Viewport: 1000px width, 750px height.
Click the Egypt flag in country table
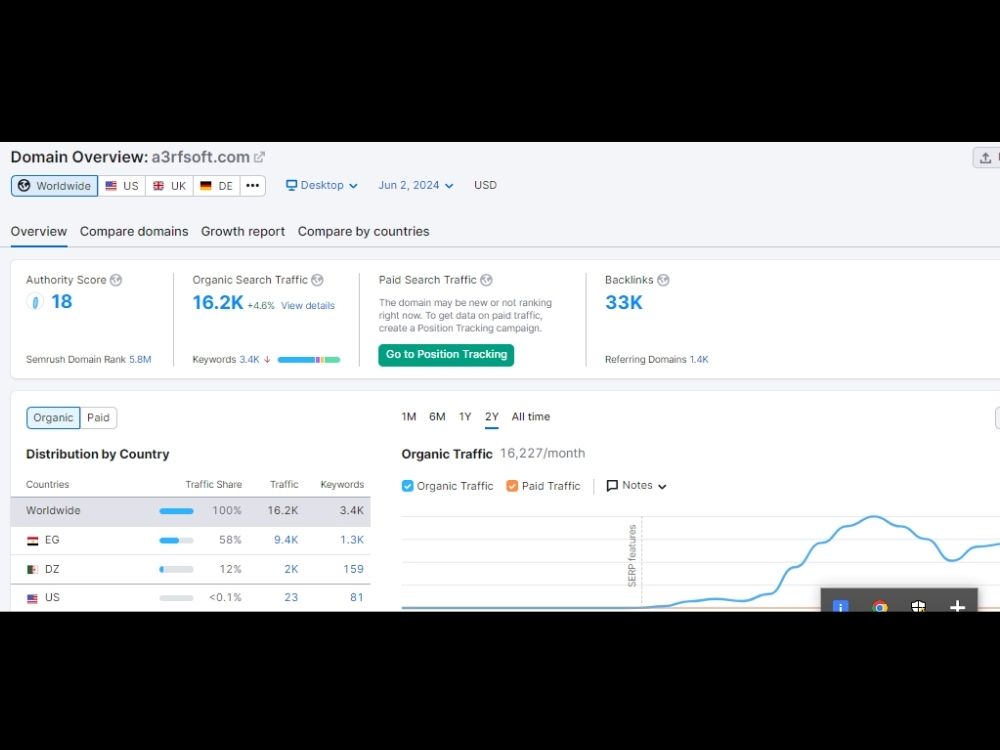(33, 540)
